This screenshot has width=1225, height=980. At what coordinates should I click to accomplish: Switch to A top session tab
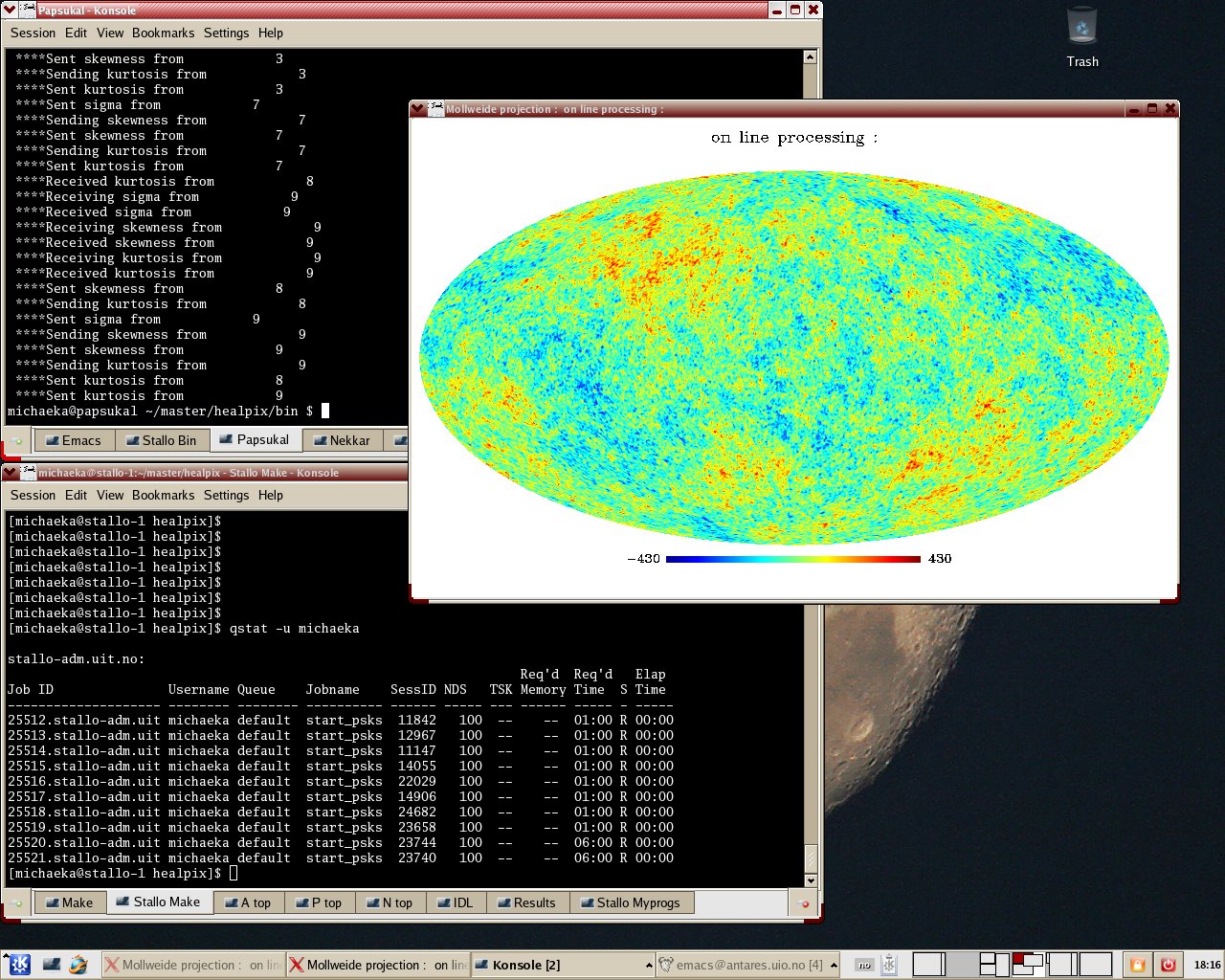[249, 902]
